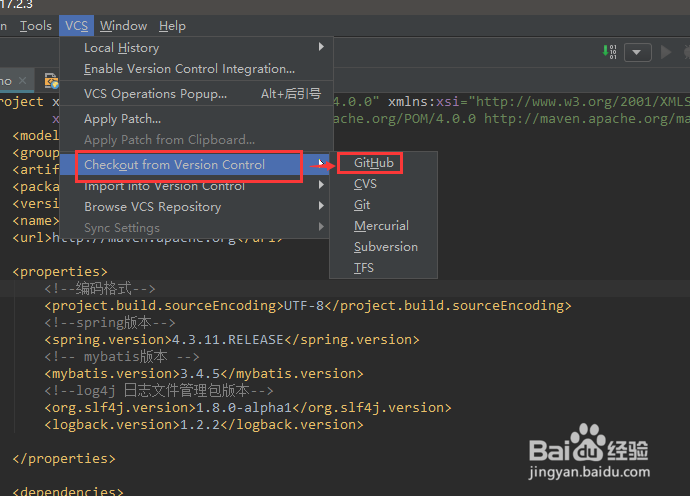Click the mybatis版本 comment line
The height and width of the screenshot is (496, 690).
click(122, 356)
